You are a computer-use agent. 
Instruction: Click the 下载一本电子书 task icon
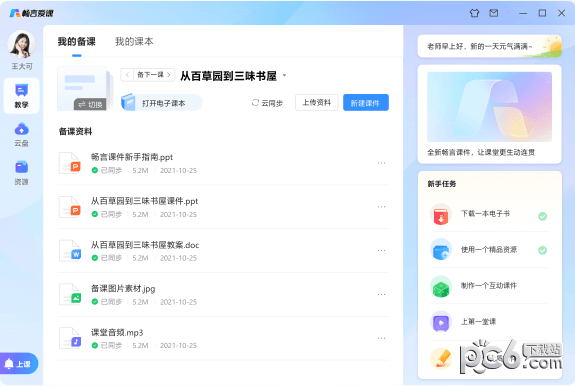[441, 214]
